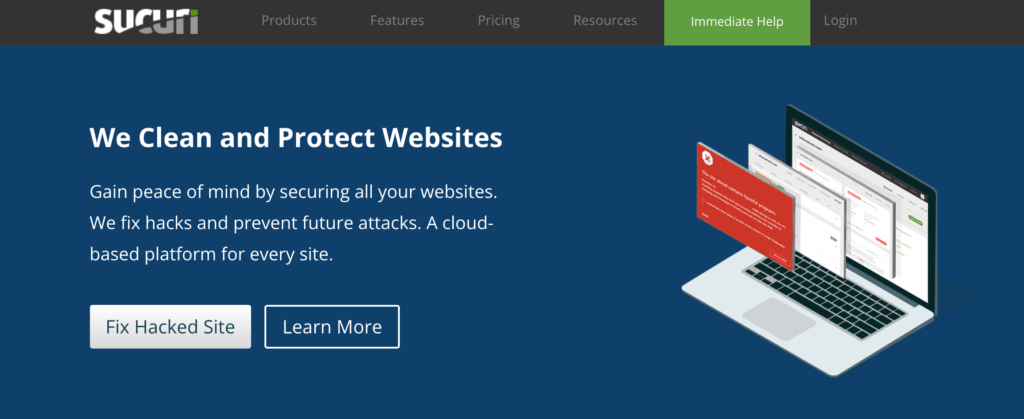Click the Learn More button
The height and width of the screenshot is (419, 1024).
pos(332,326)
